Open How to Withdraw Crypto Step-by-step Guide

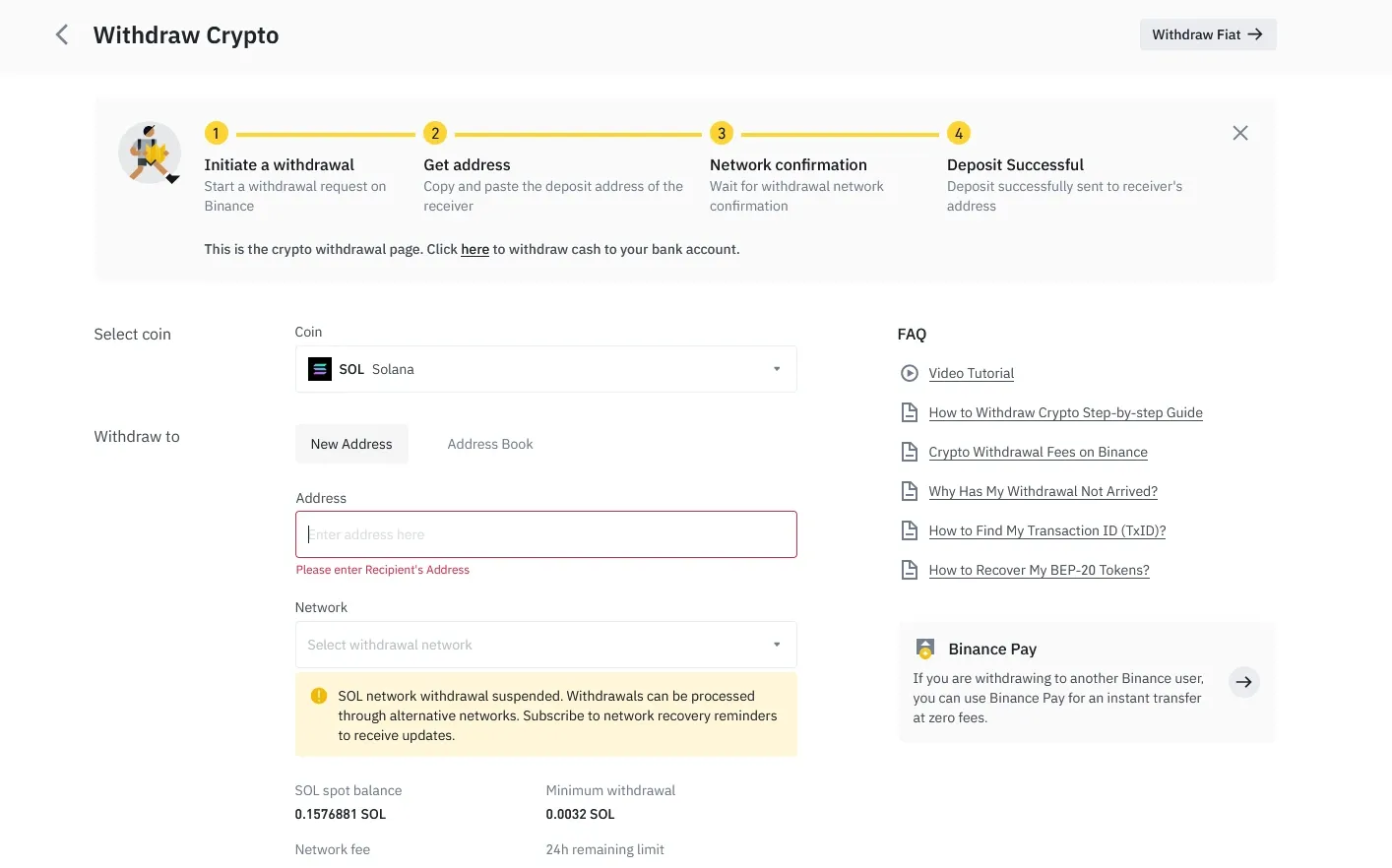pos(1065,412)
